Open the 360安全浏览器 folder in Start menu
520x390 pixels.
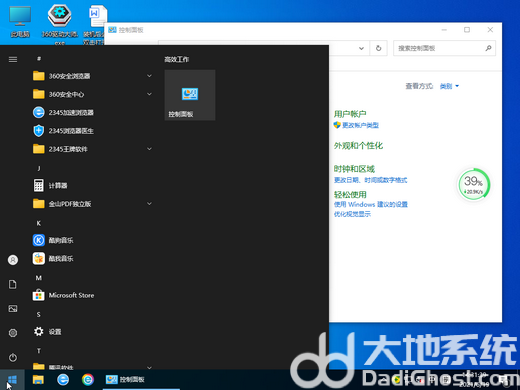(x=92, y=76)
